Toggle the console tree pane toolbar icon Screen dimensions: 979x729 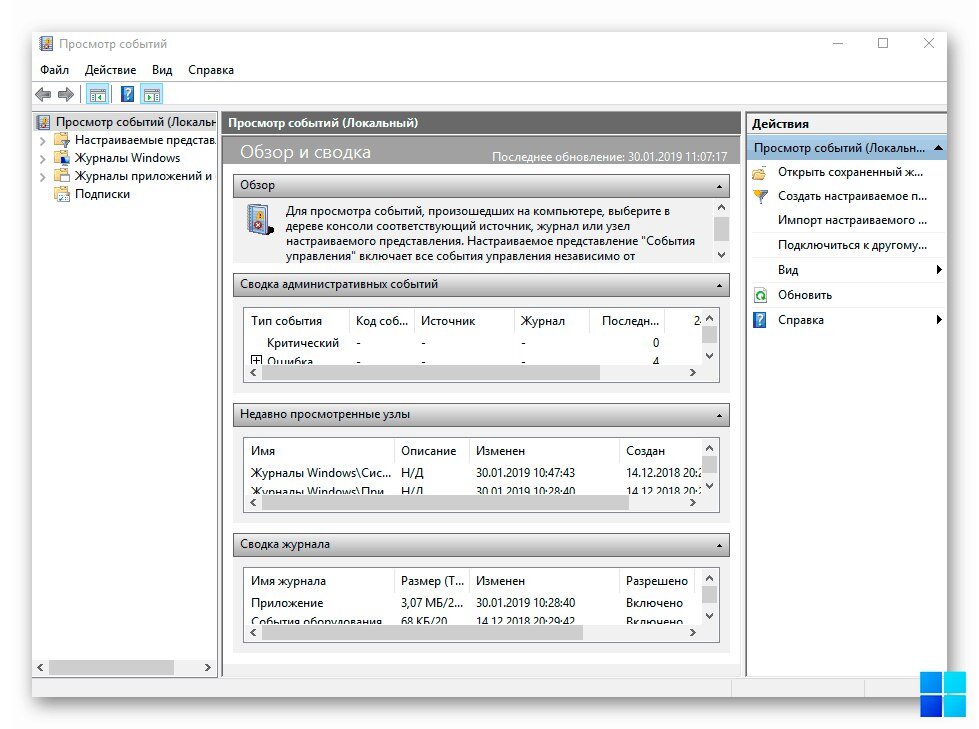pos(98,95)
